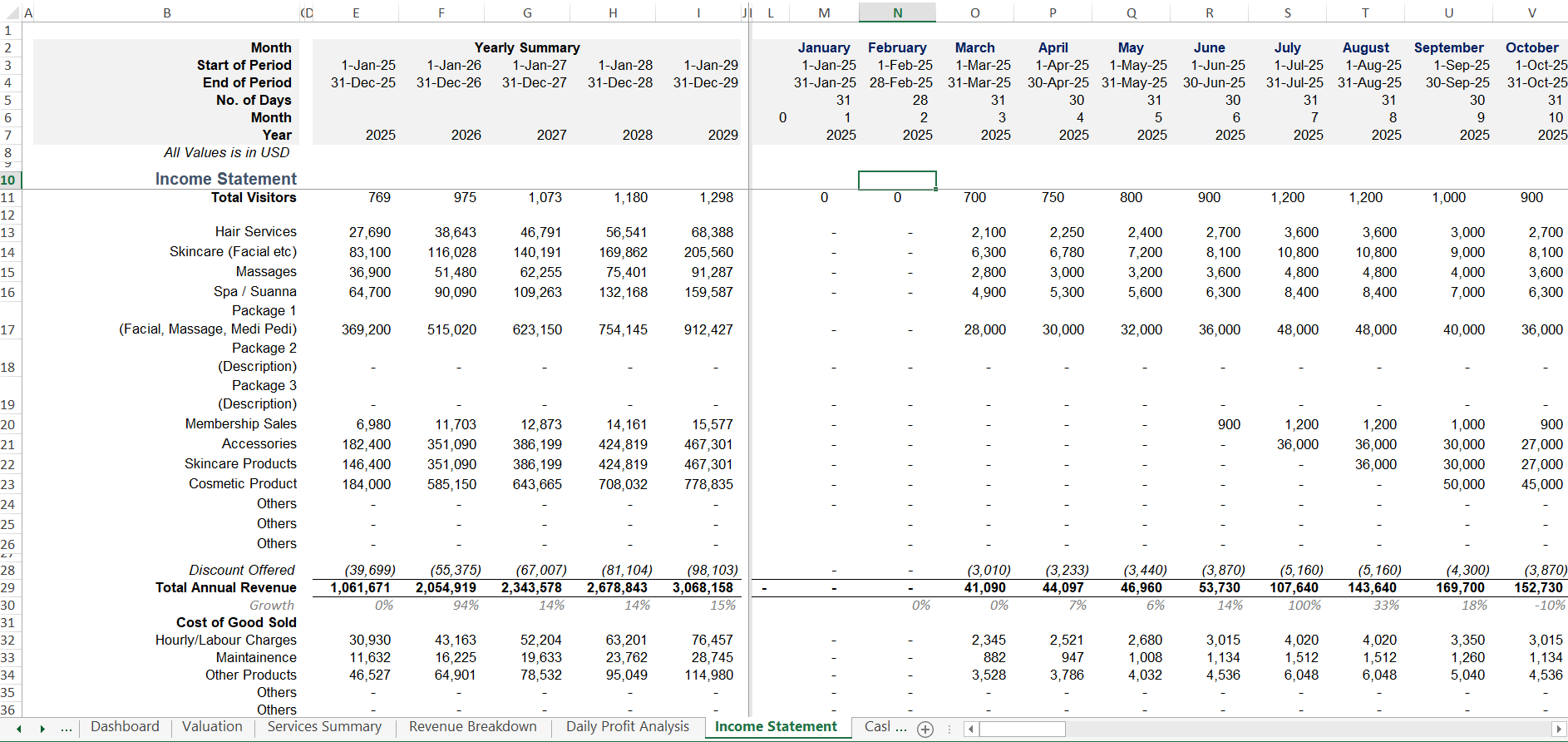Click 'Cost of Good Sold' label
Image resolution: width=1568 pixels, height=742 pixels.
coord(236,623)
